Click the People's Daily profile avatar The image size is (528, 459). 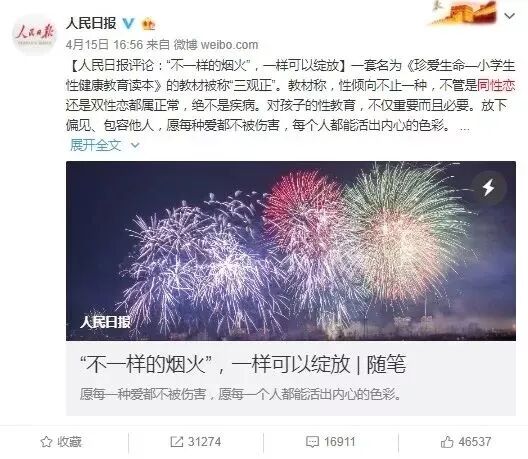34,35
